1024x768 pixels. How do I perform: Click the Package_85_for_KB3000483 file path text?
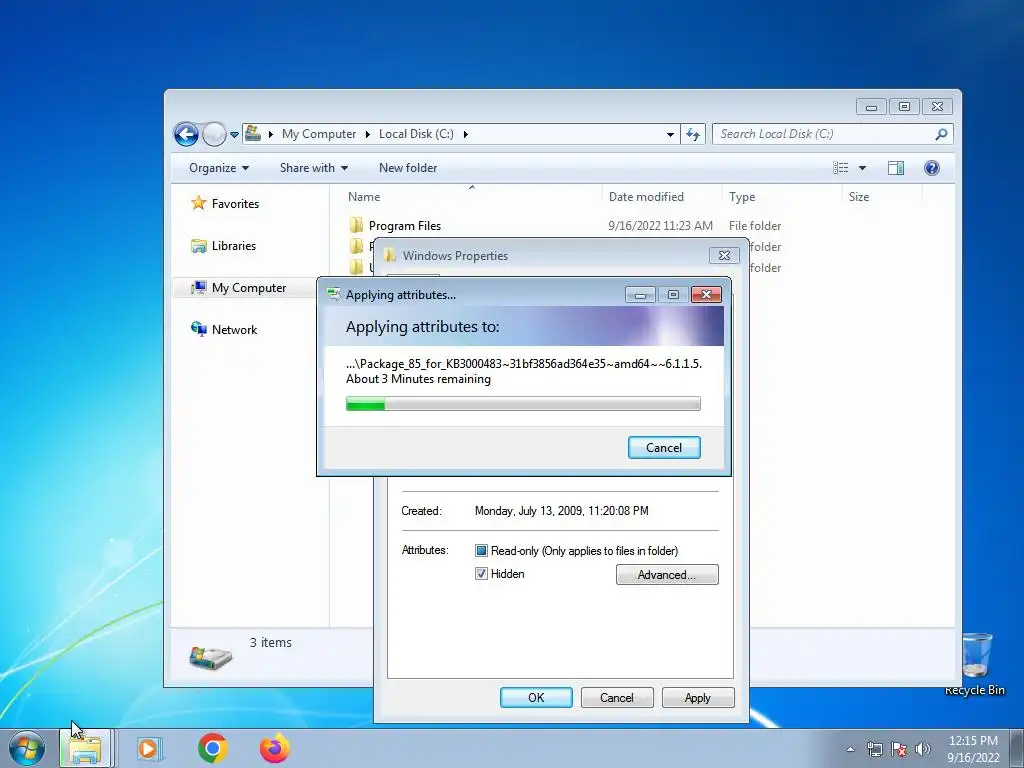tap(524, 364)
